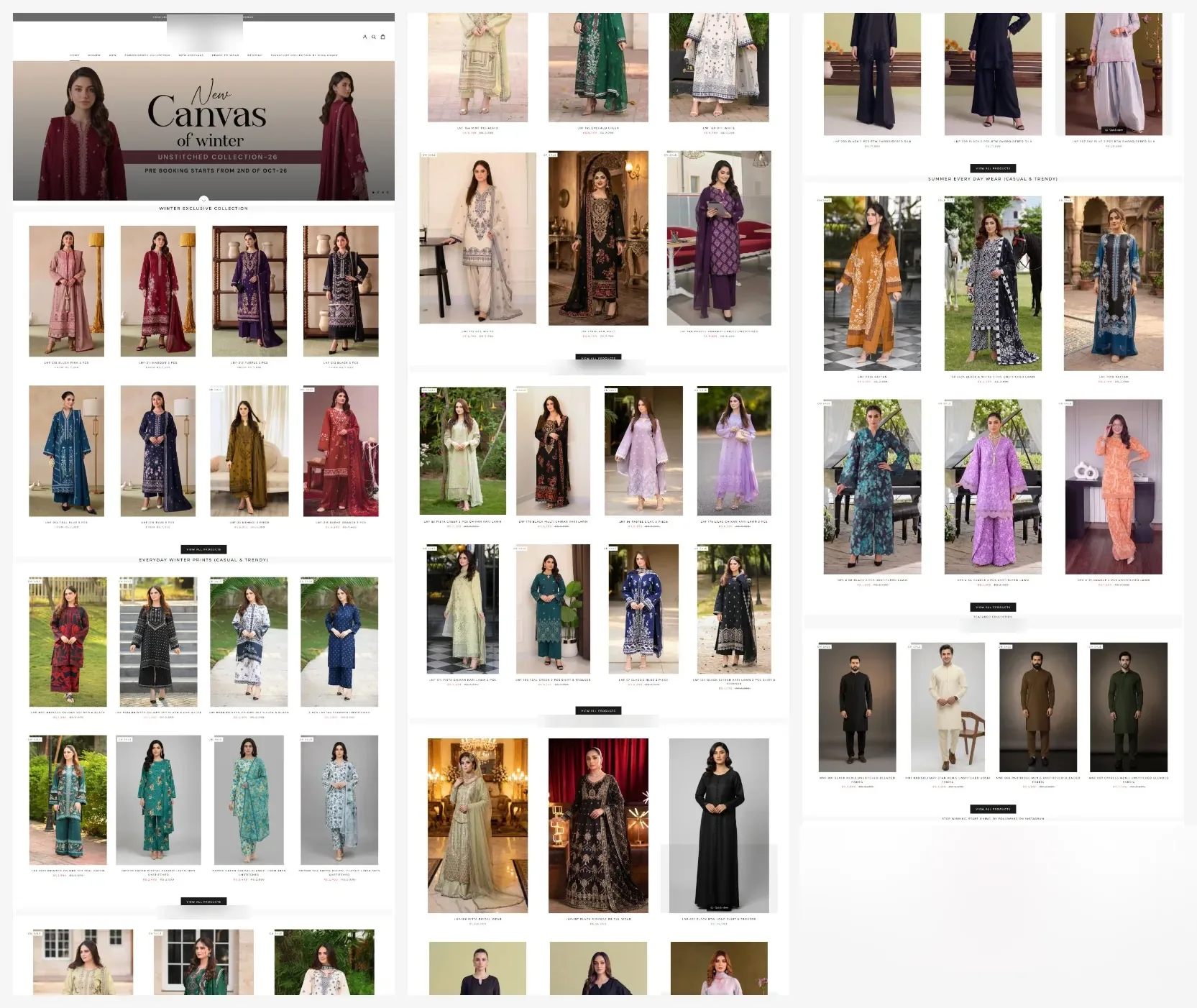The image size is (1197, 1008).
Task: Click Quick View on the lilac shalwar outfit
Action: [1114, 130]
